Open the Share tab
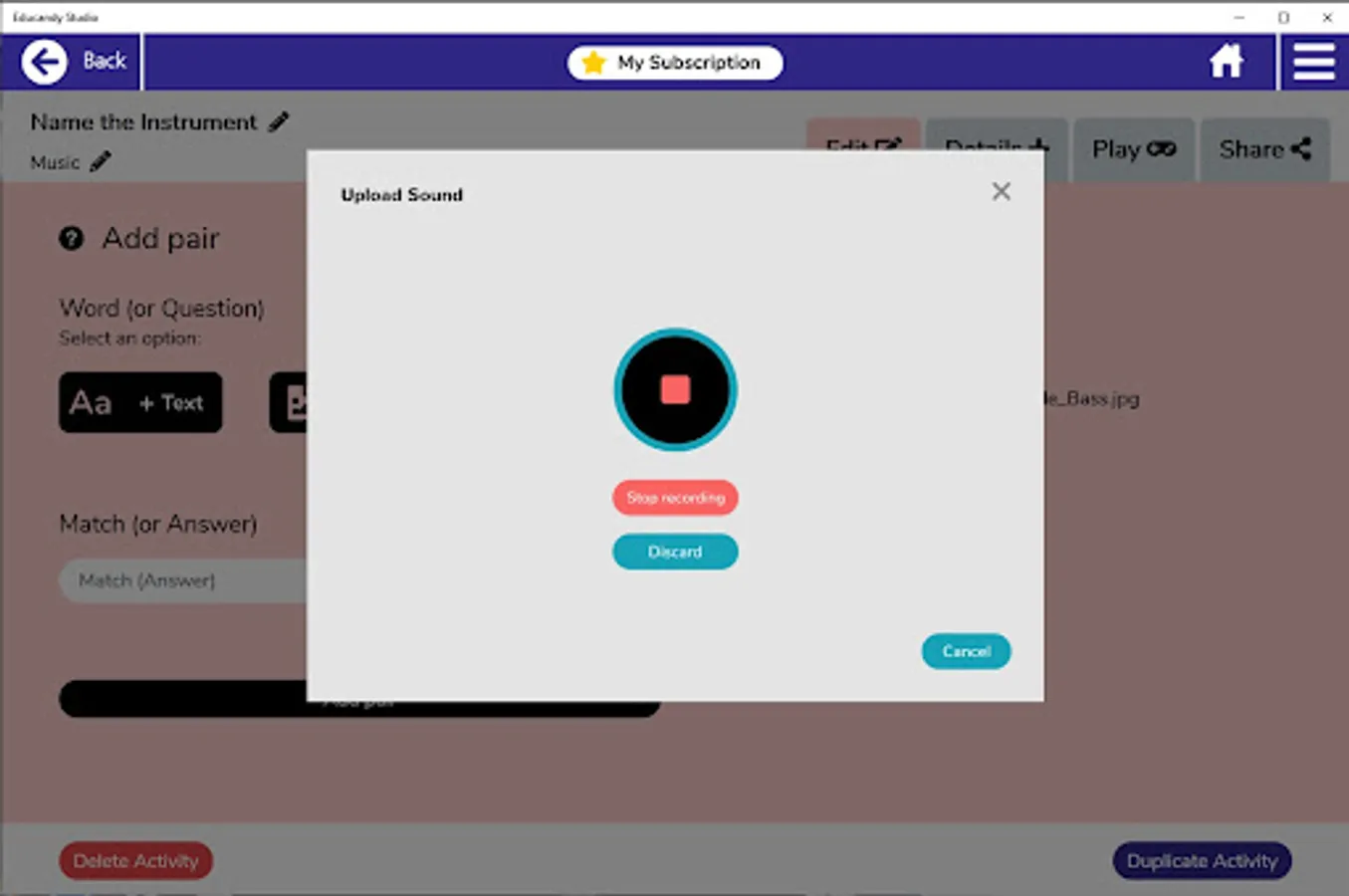Image resolution: width=1349 pixels, height=896 pixels. click(x=1264, y=149)
